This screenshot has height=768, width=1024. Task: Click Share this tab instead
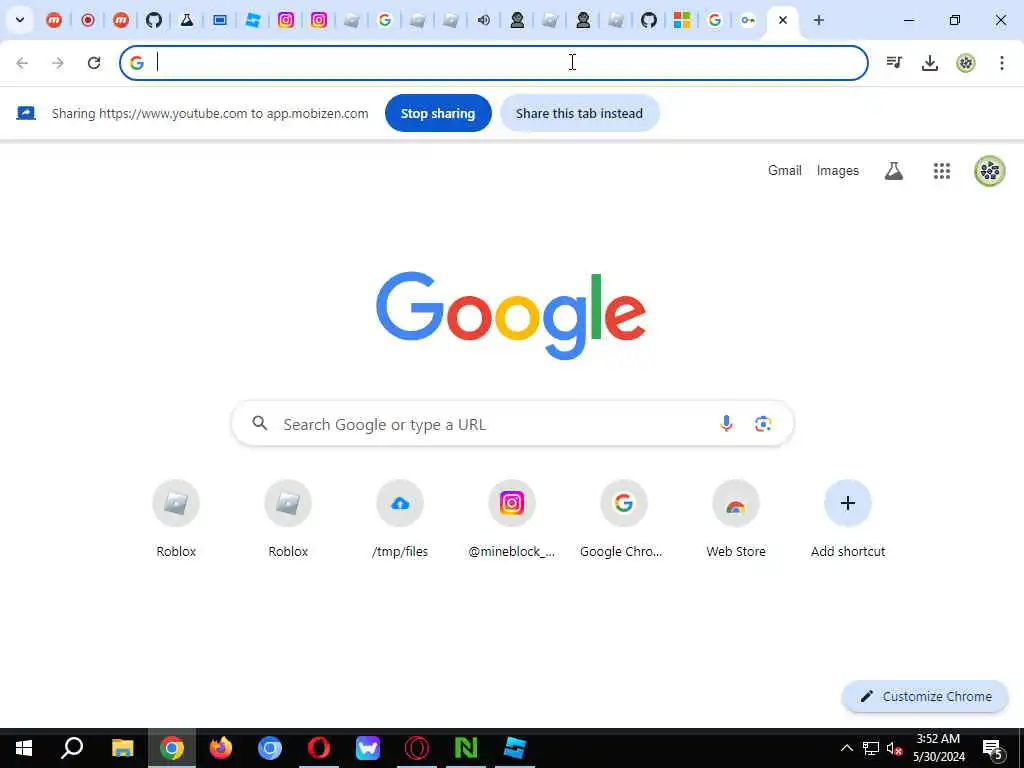(579, 113)
